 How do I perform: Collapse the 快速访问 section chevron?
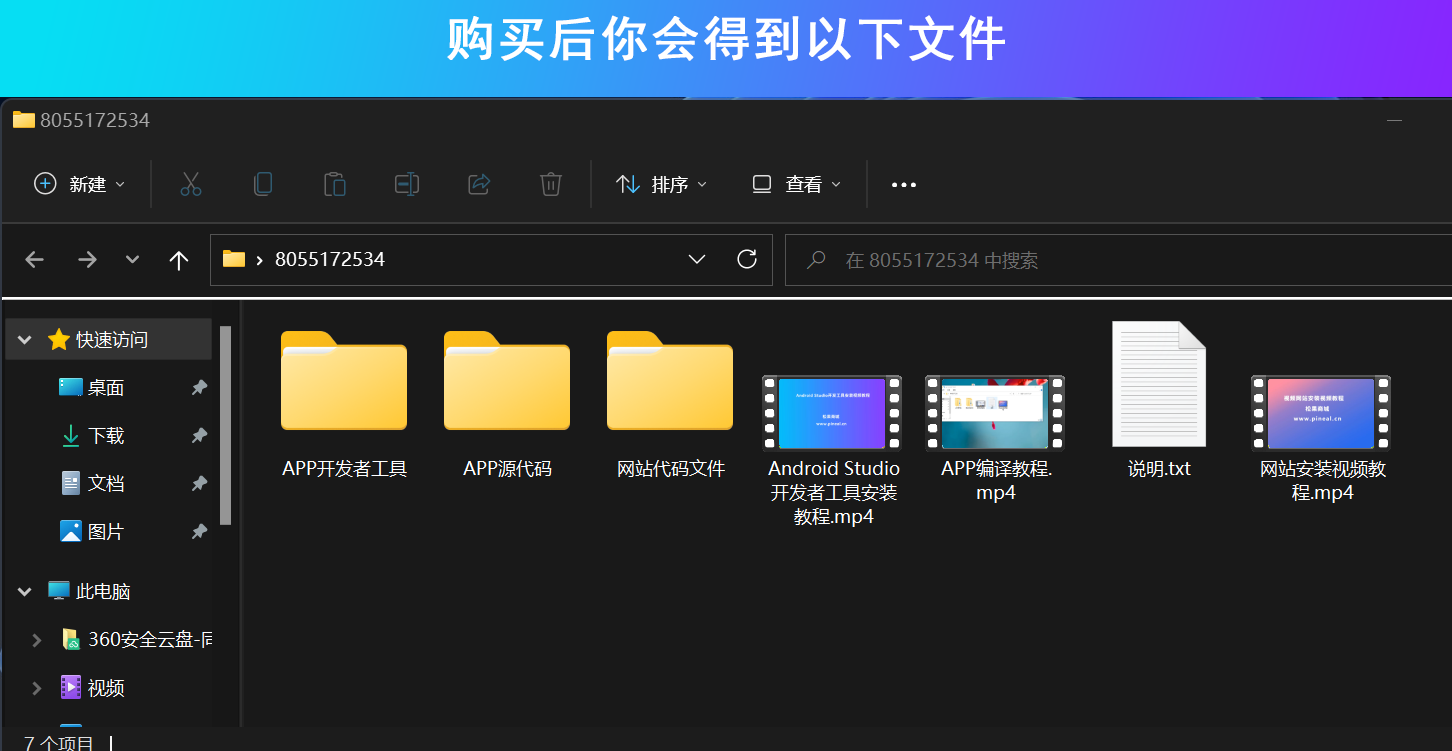25,340
